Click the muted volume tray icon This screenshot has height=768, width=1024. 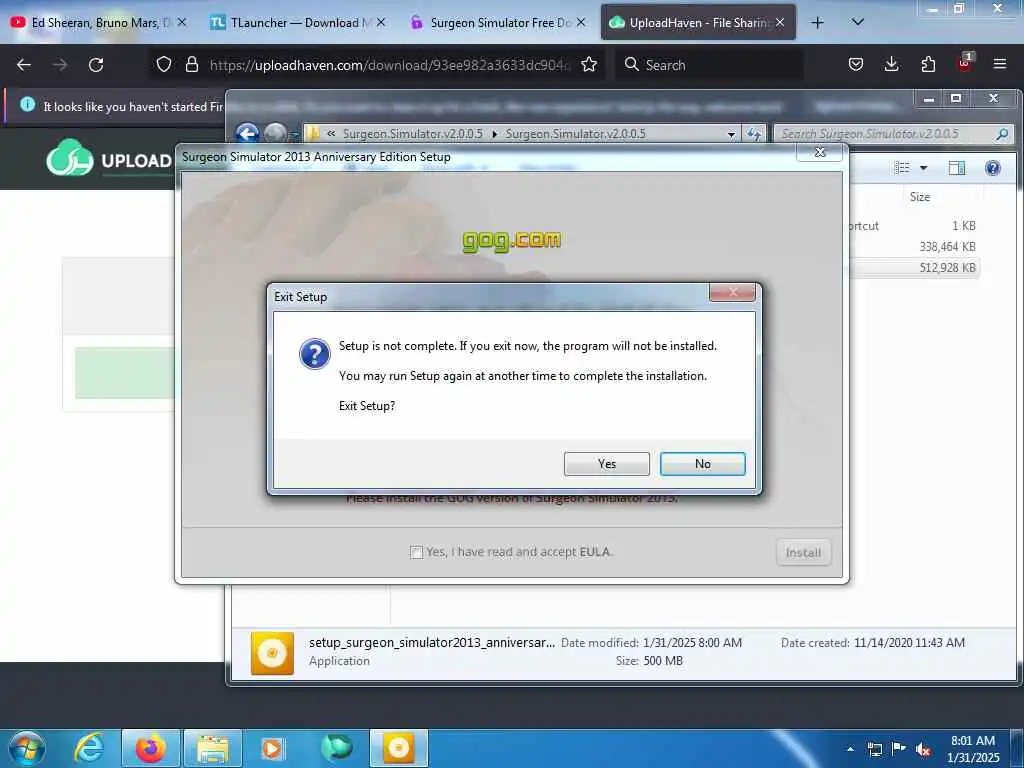[923, 749]
